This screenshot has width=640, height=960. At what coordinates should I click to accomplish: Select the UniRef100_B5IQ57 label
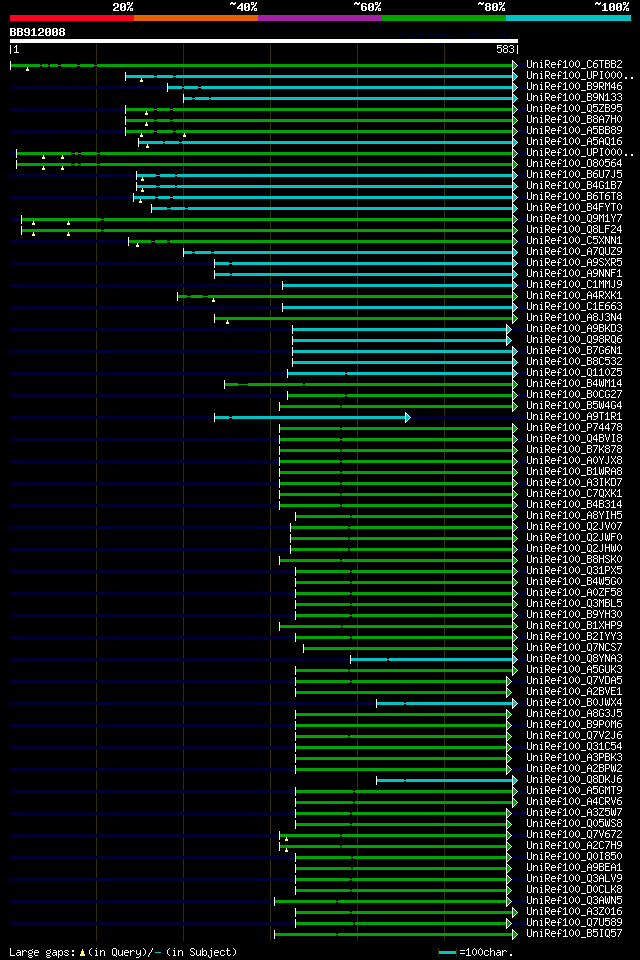[574, 935]
